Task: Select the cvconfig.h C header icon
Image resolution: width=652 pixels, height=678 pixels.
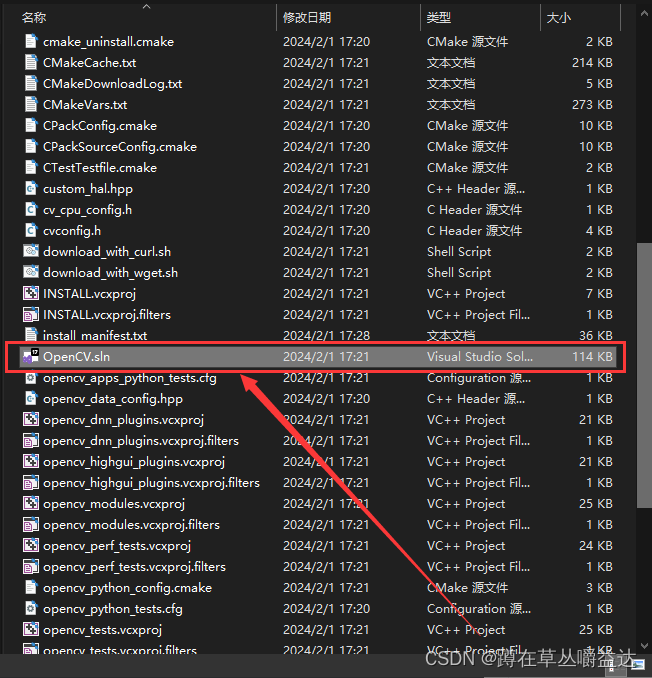Action: point(31,230)
